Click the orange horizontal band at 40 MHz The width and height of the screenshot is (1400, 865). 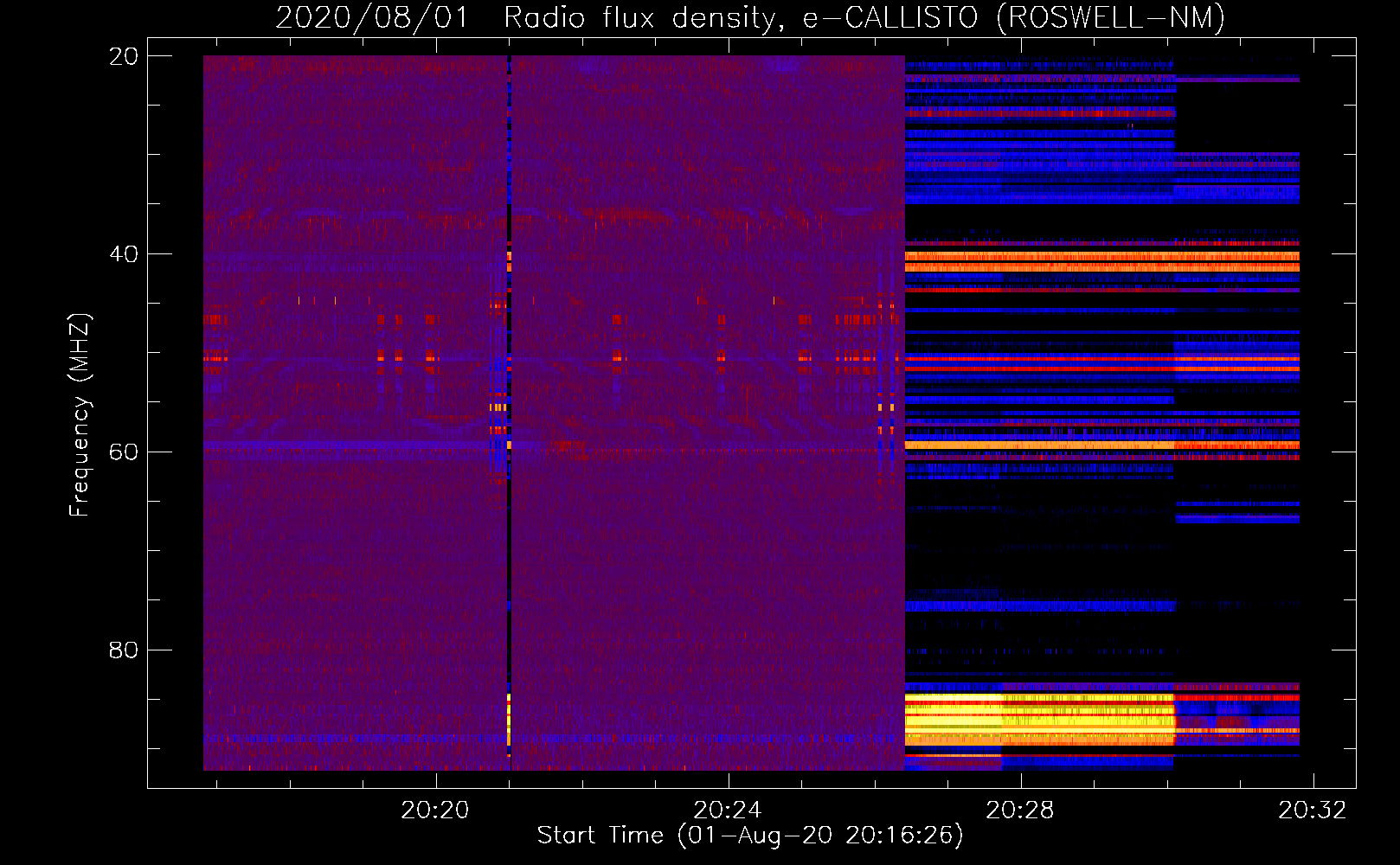1102,261
